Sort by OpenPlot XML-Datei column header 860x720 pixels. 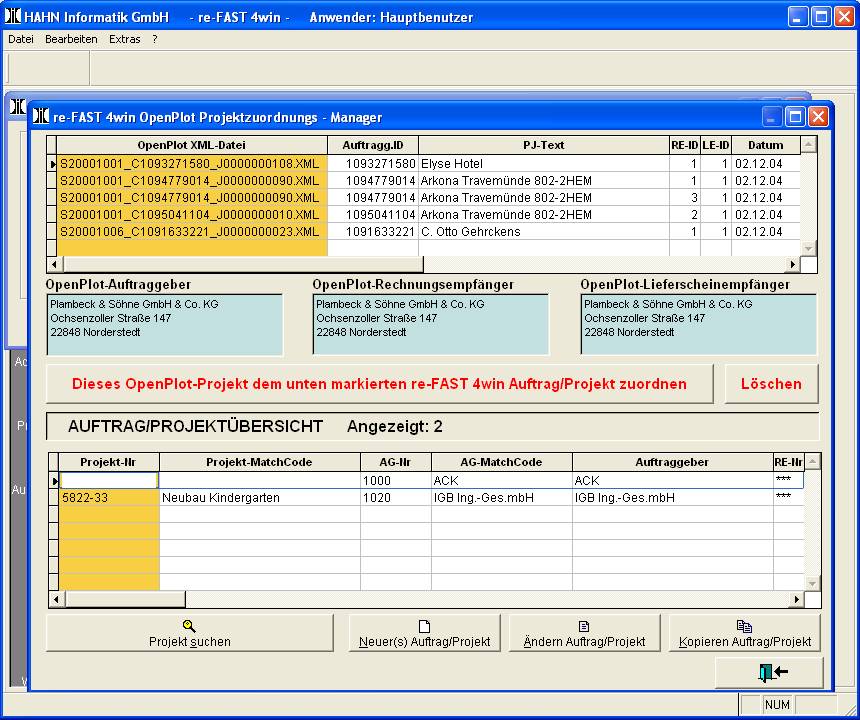(191, 145)
